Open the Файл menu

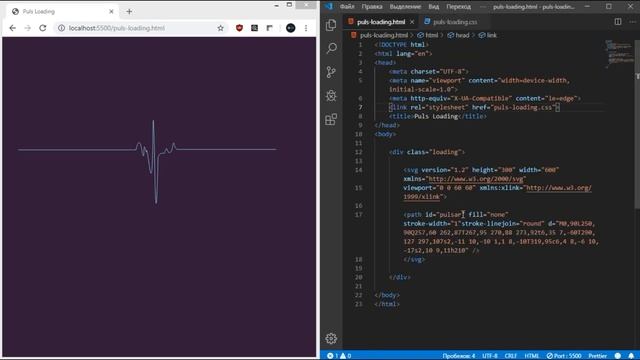pos(347,7)
